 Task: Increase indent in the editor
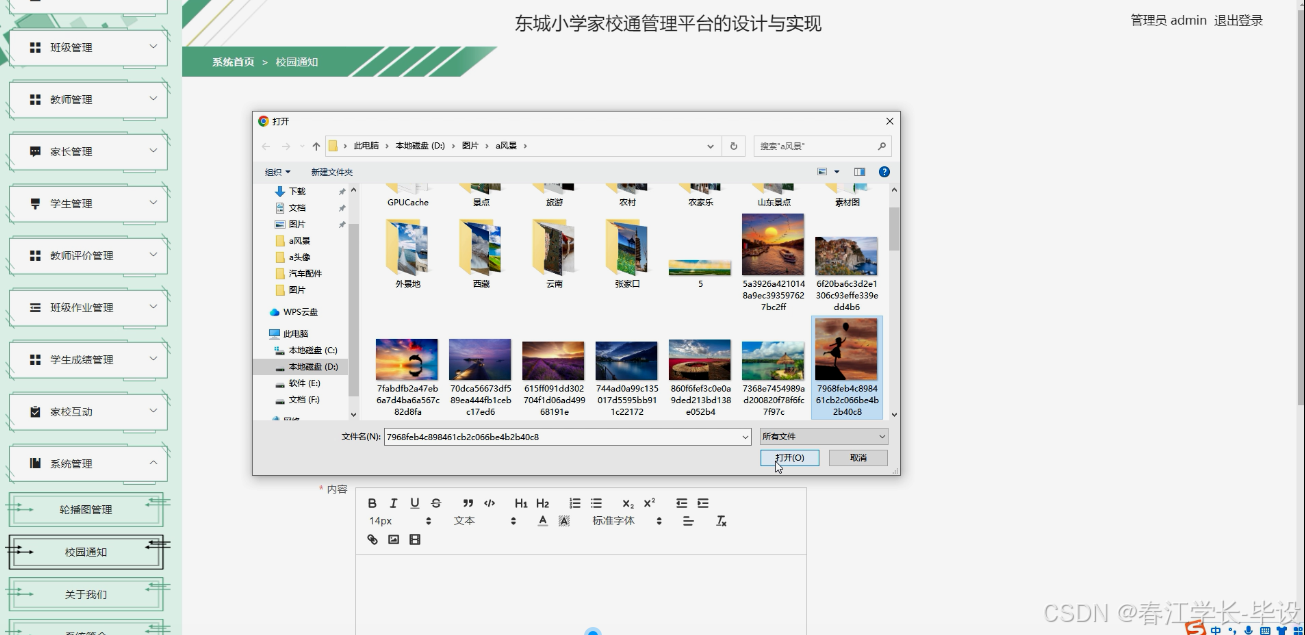(x=703, y=503)
